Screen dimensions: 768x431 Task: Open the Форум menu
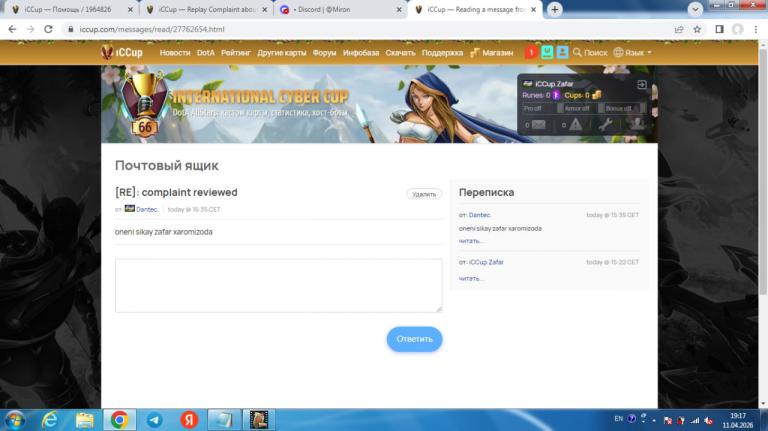[x=324, y=52]
